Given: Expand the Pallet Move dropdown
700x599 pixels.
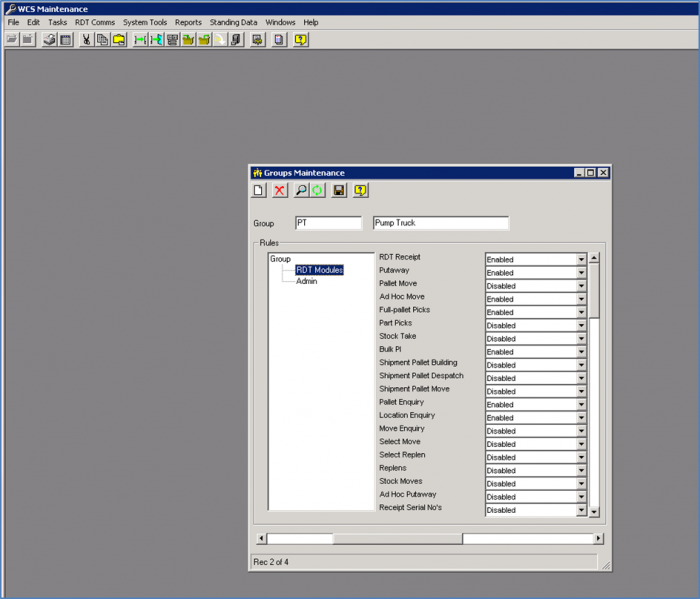Looking at the screenshot, I should (x=581, y=286).
